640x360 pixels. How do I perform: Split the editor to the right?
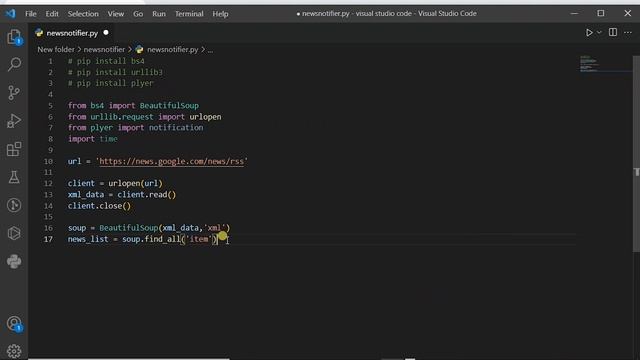tap(613, 32)
